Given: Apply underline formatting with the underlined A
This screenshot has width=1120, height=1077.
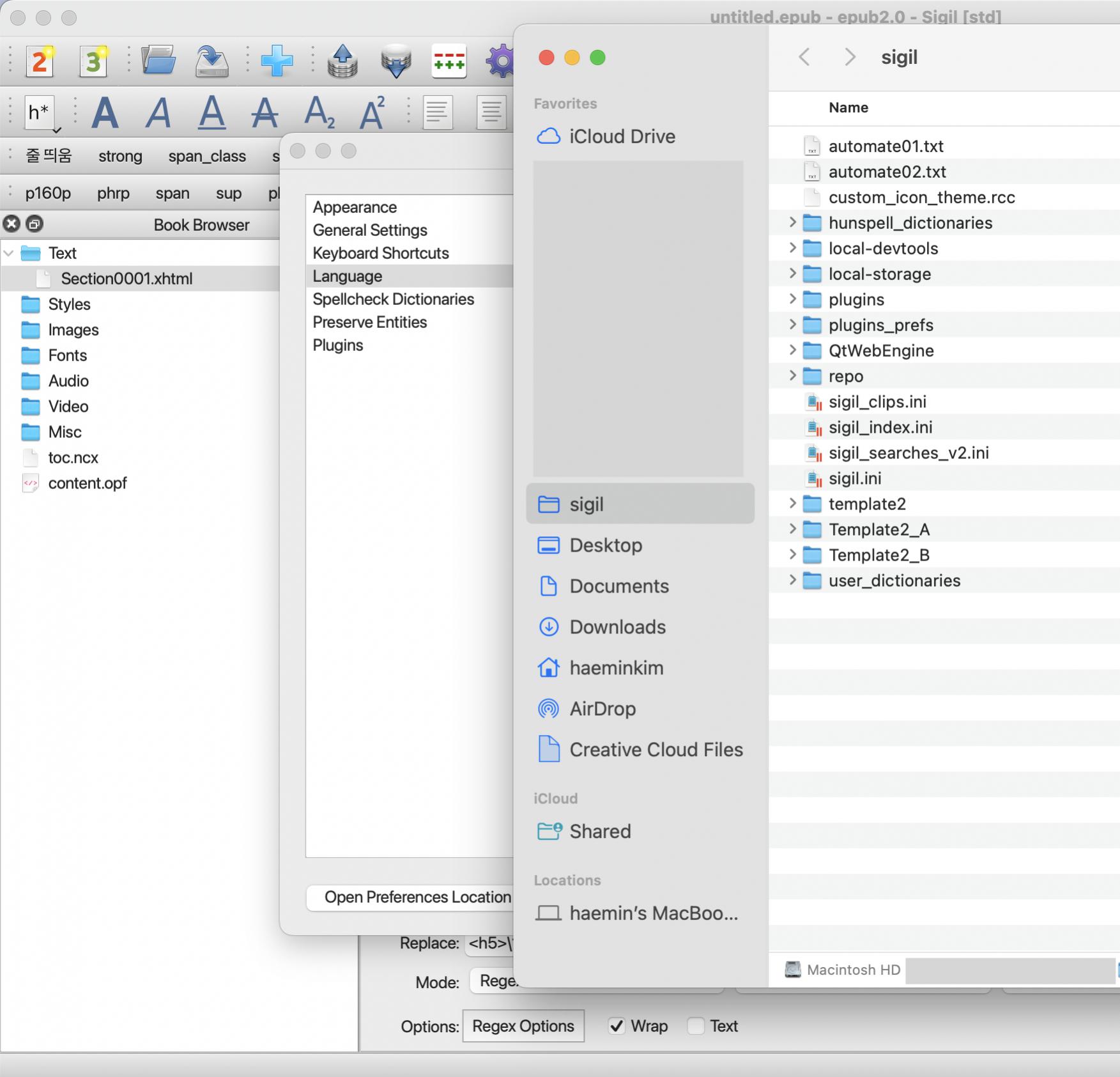Looking at the screenshot, I should (212, 112).
